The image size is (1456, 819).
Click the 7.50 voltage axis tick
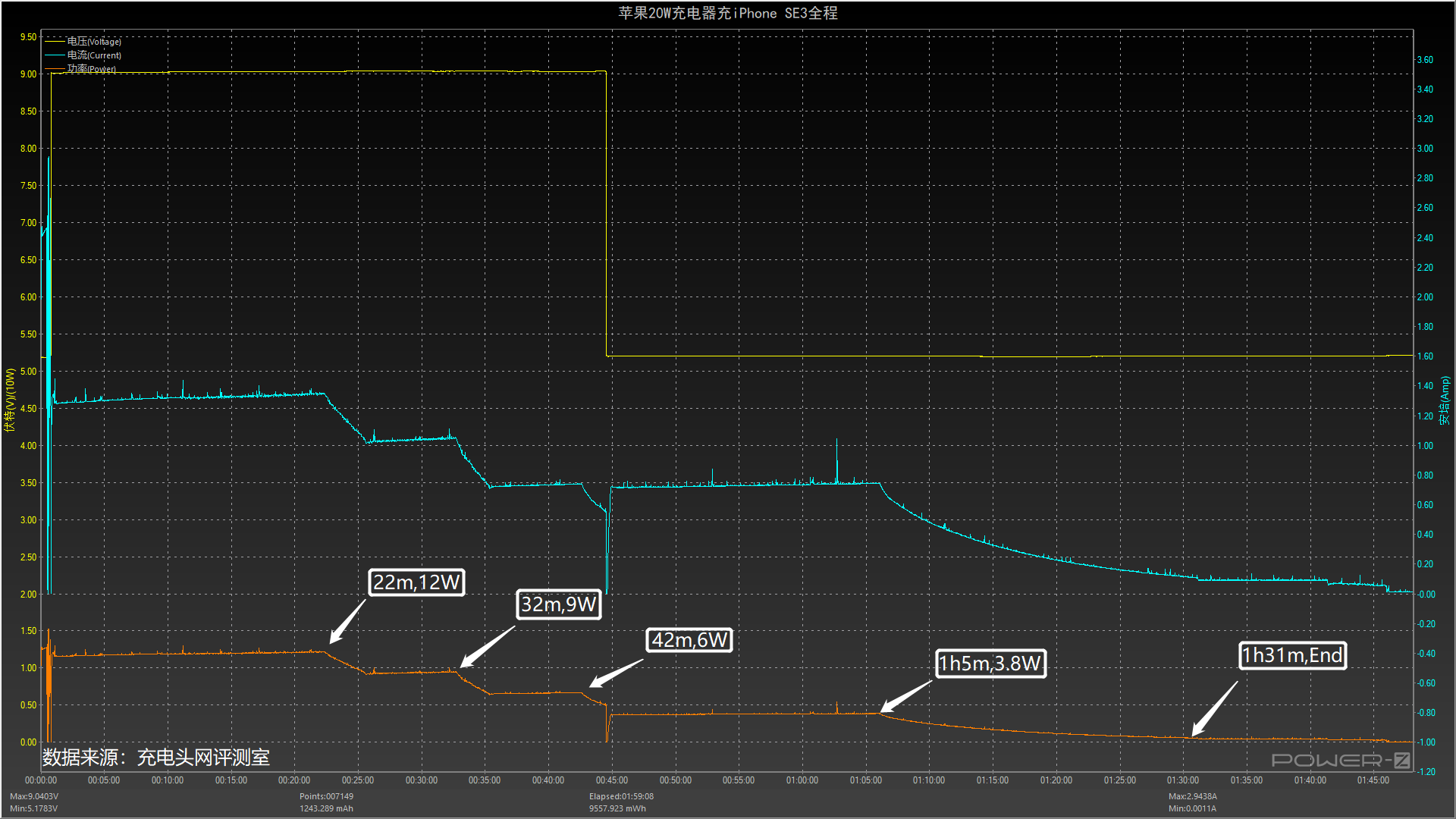pos(28,186)
